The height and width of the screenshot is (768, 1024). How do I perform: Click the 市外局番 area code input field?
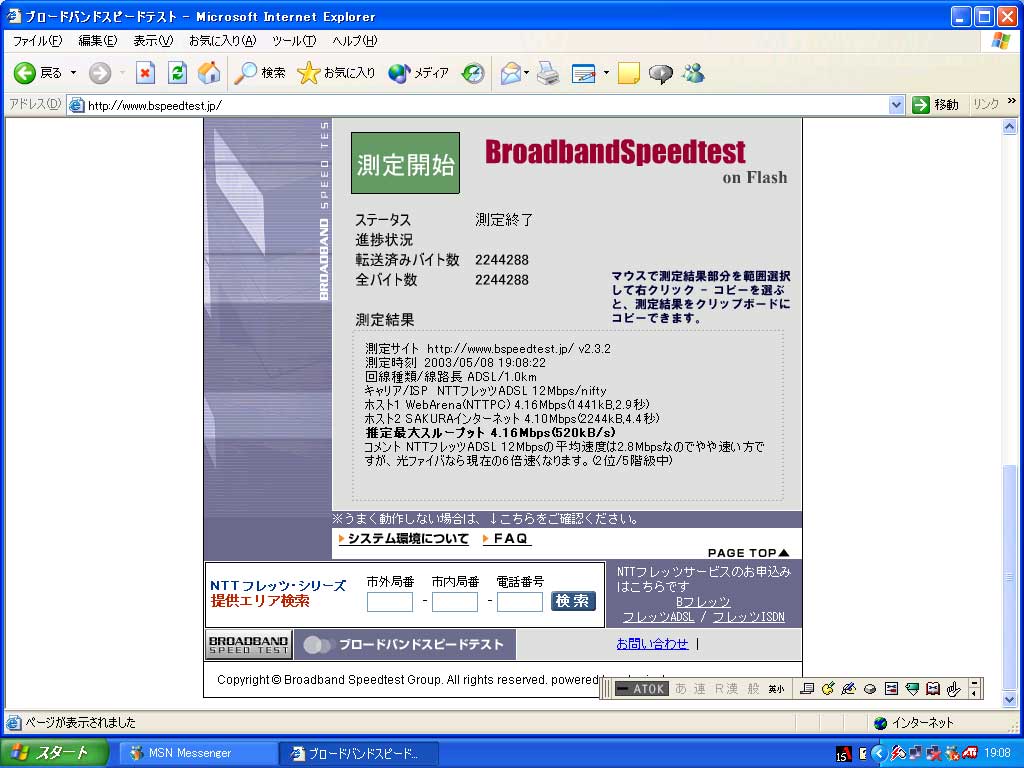[x=390, y=601]
